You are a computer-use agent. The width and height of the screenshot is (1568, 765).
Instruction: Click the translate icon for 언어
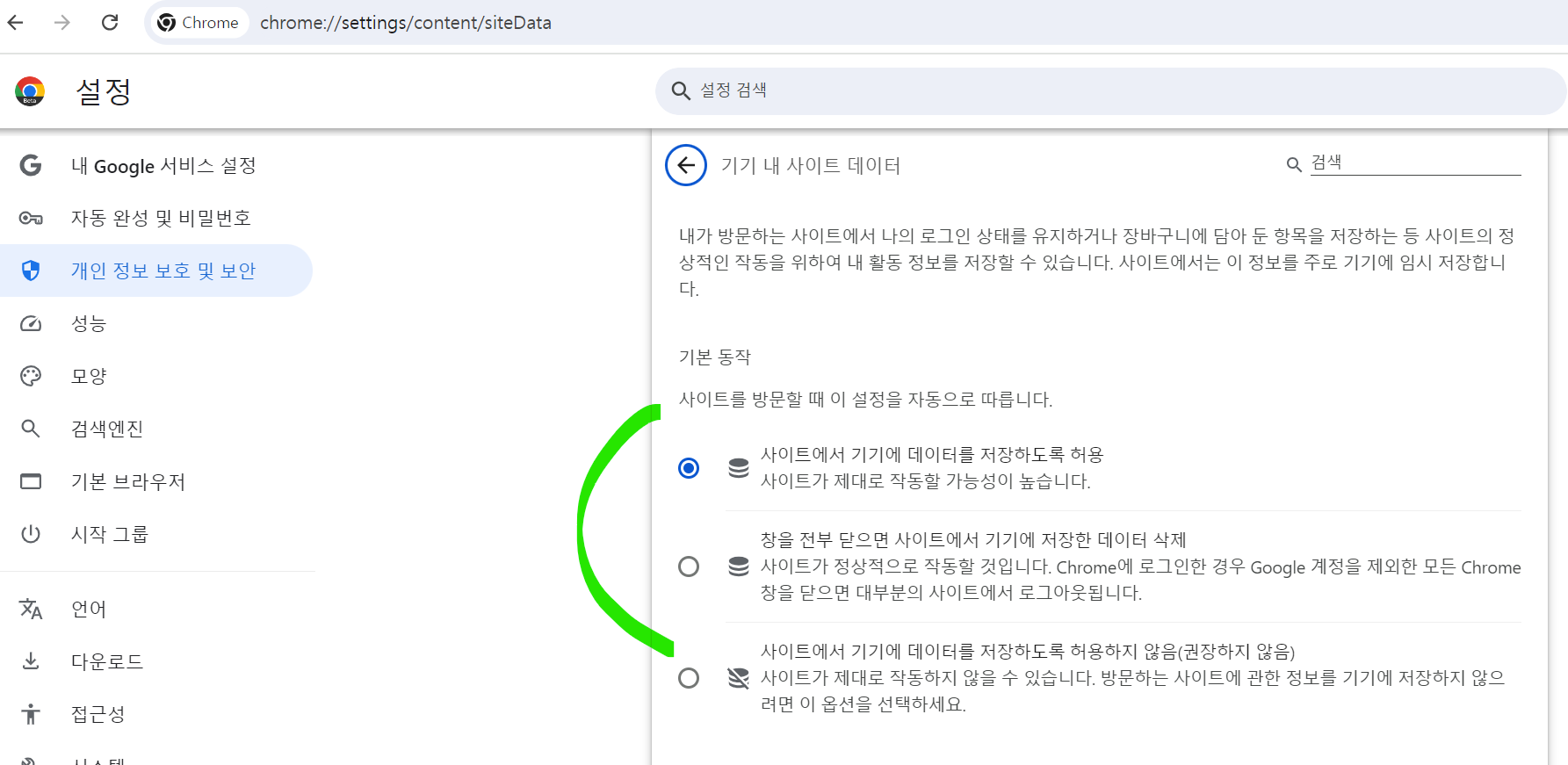coord(31,609)
